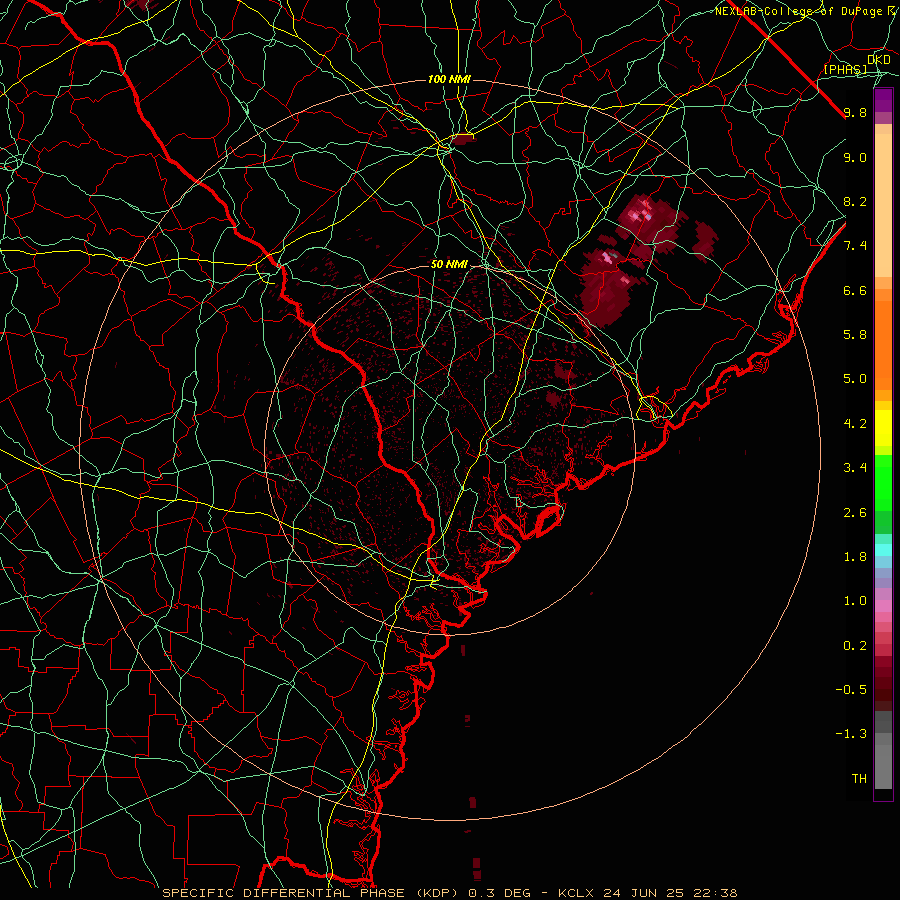Click the 1.8 scale value
900x900 pixels.
pos(855,557)
